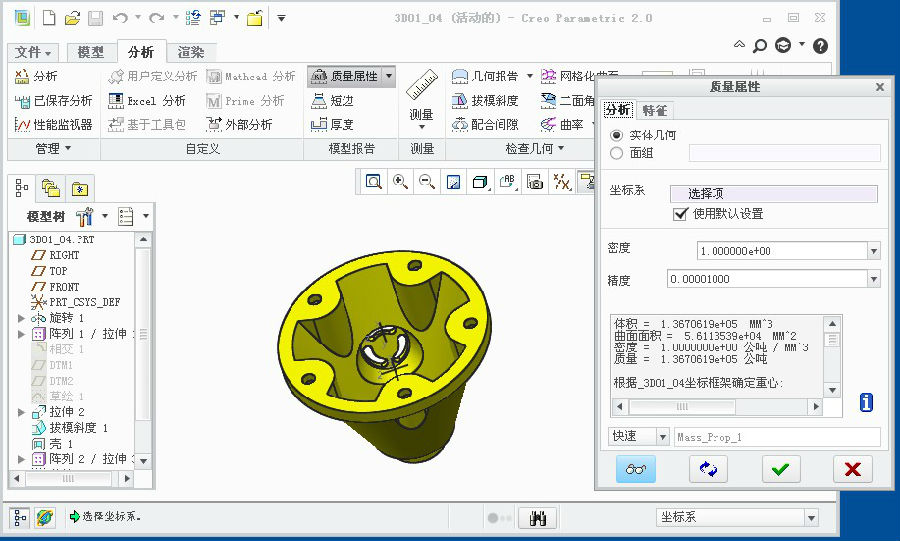Click the blue info icon in dialog
This screenshot has width=900, height=541.
[866, 402]
